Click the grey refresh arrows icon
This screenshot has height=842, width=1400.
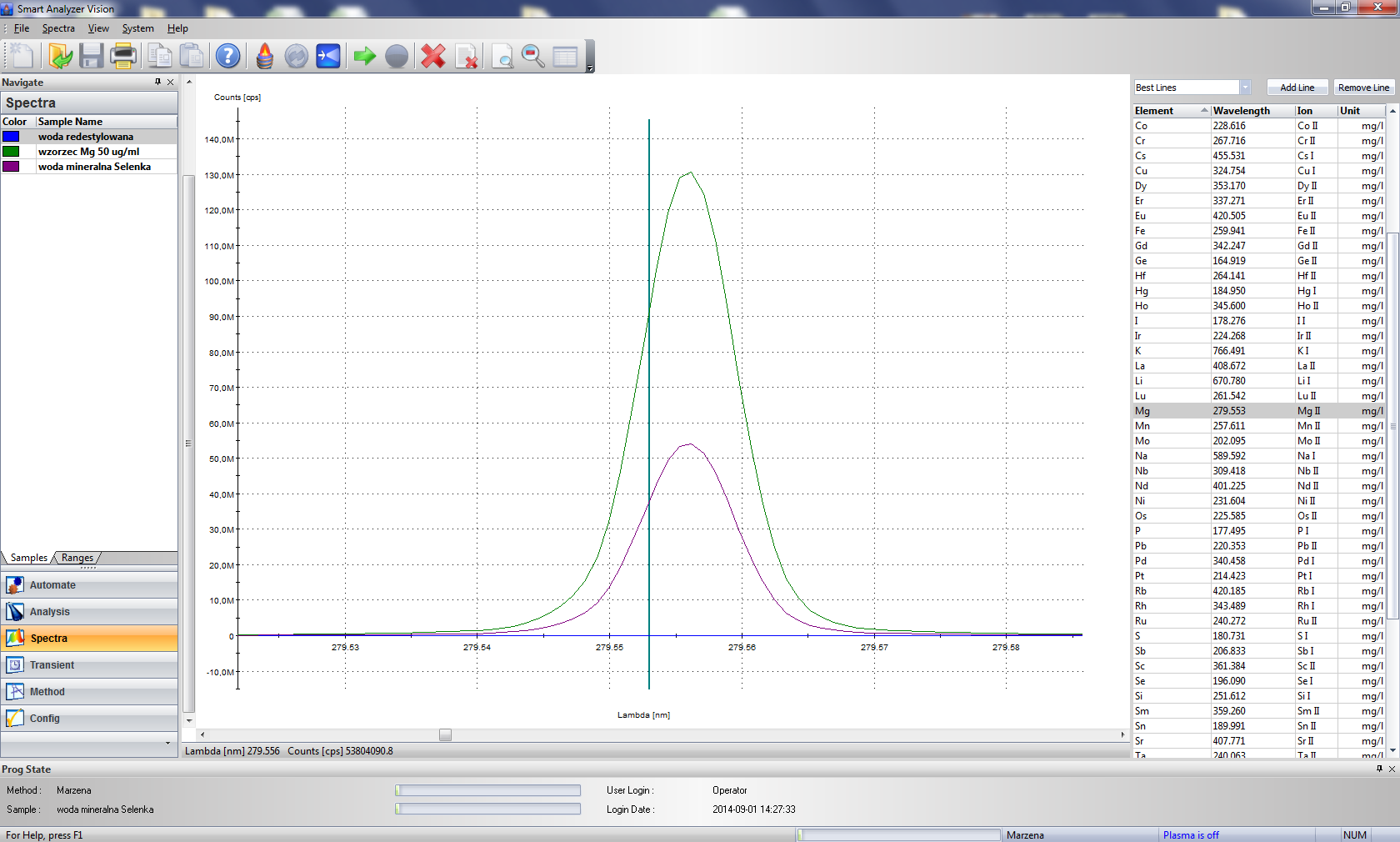click(296, 56)
